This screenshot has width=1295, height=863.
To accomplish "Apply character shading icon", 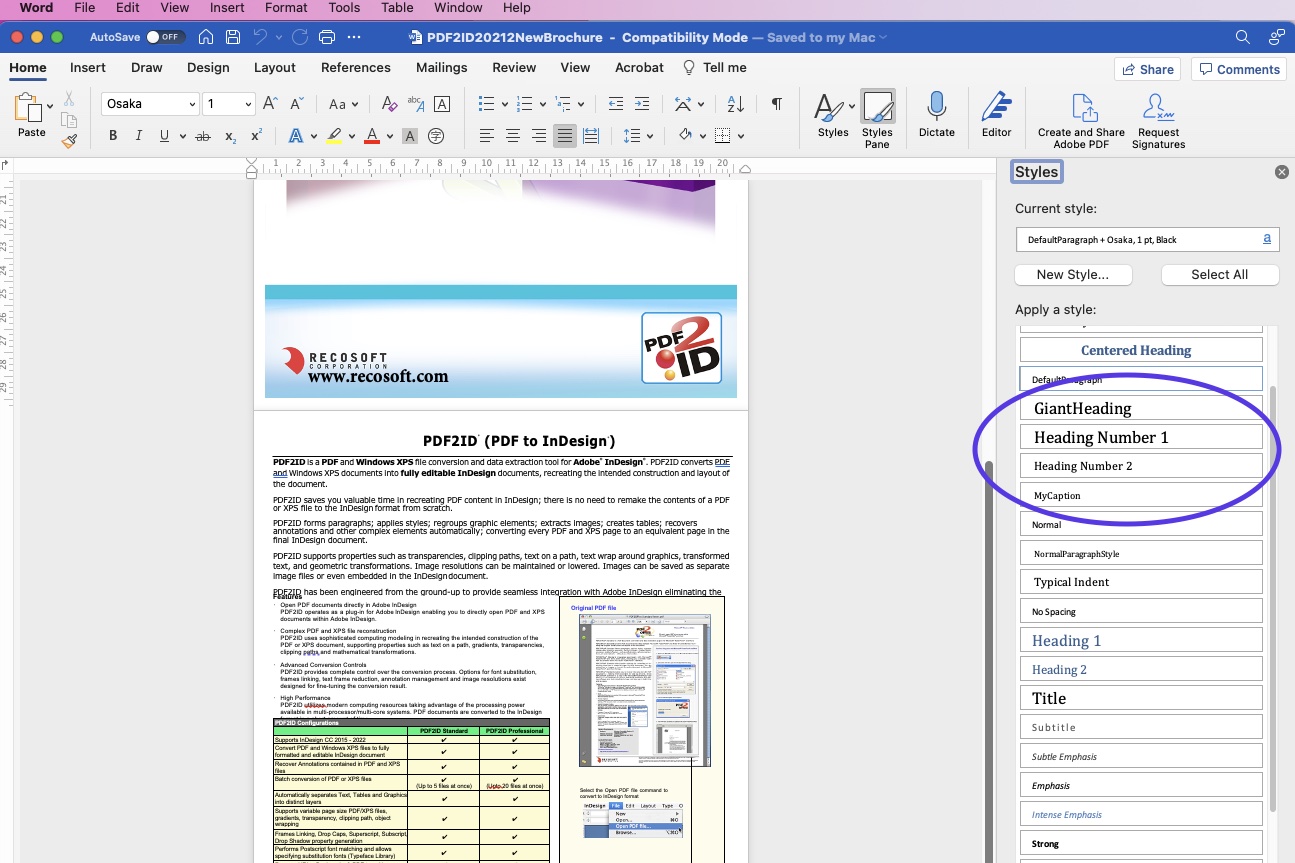I will [x=409, y=136].
